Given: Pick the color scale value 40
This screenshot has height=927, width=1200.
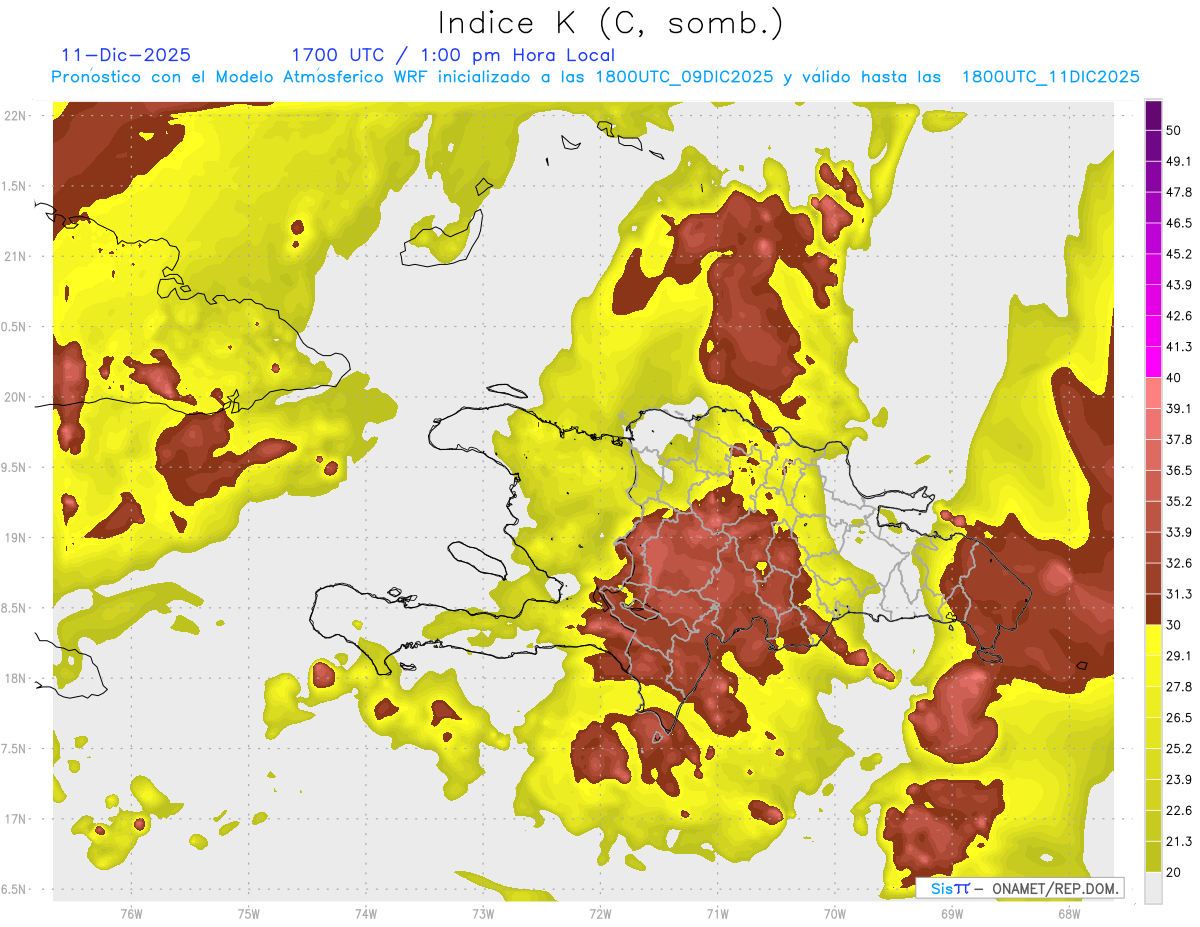Looking at the screenshot, I should (1174, 378).
